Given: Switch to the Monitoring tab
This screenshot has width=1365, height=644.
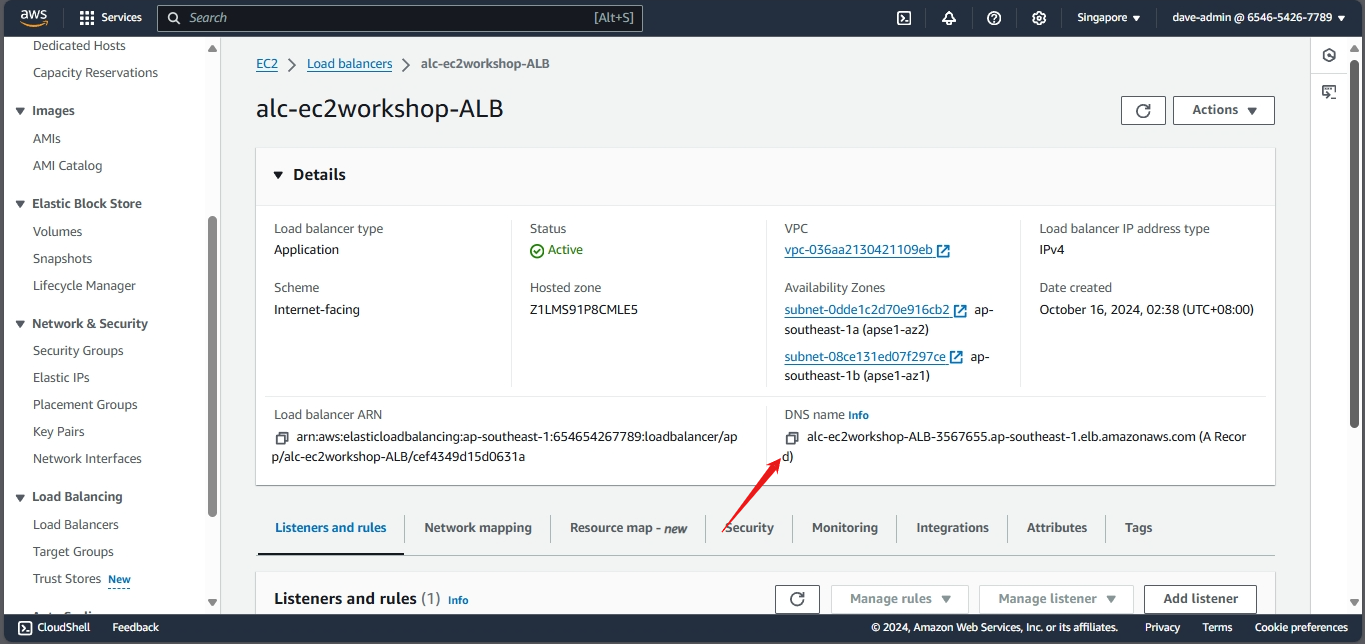Looking at the screenshot, I should [844, 528].
